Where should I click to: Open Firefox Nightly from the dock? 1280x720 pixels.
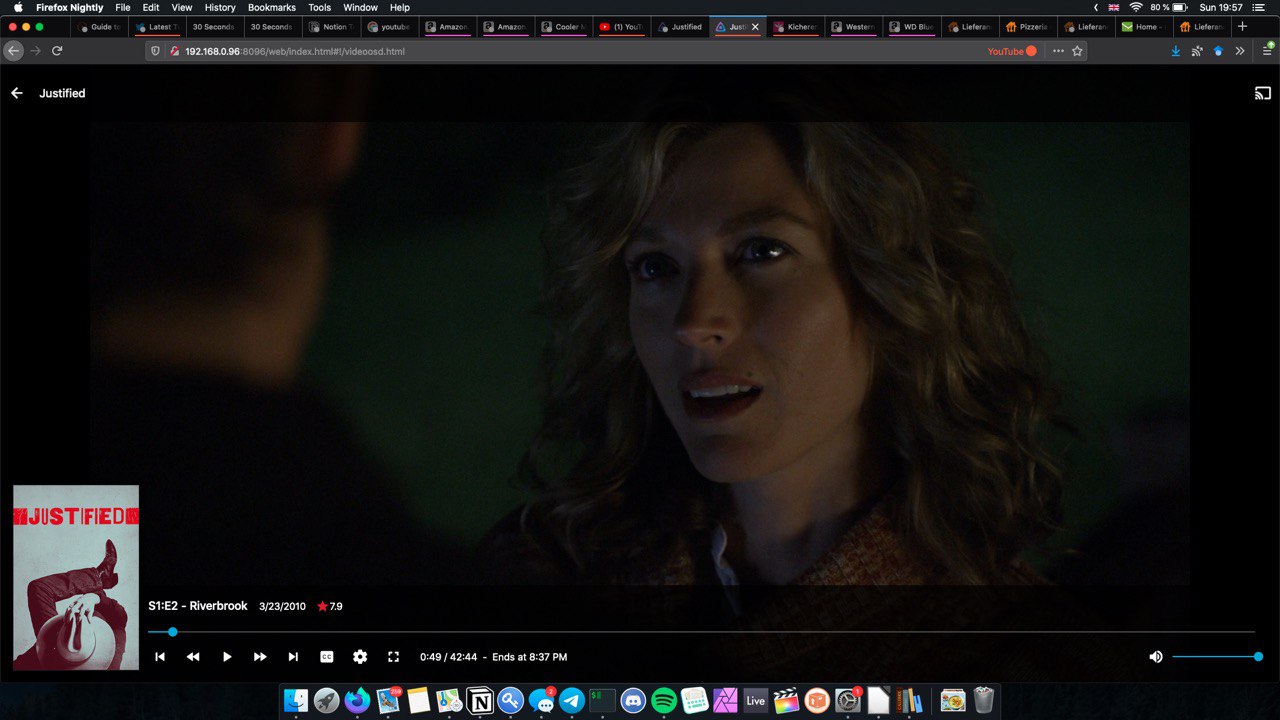(x=357, y=700)
